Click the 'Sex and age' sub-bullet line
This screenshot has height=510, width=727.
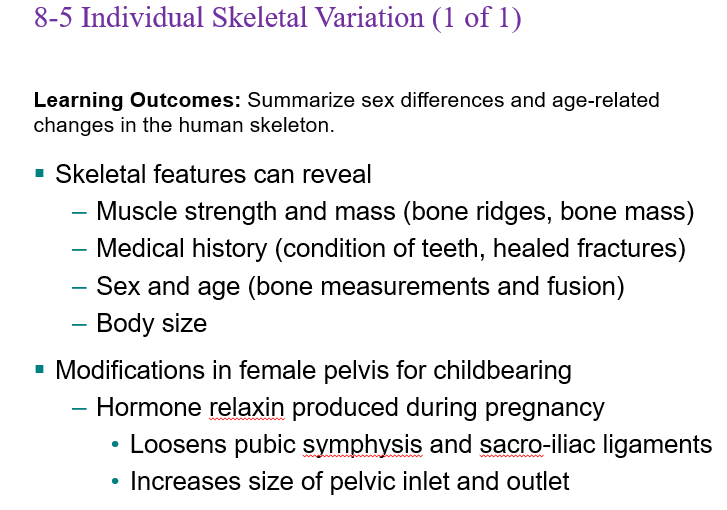[x=360, y=286]
